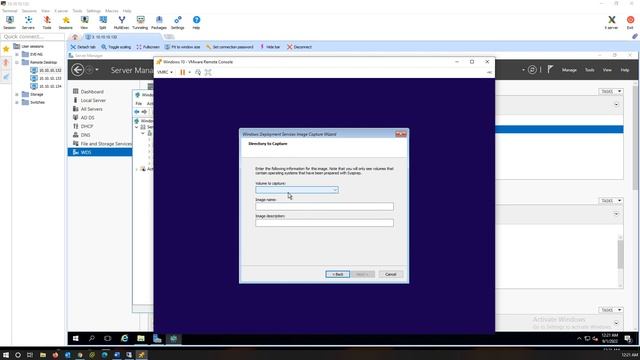Open File Explorer in remote taskbar

coord(141,338)
